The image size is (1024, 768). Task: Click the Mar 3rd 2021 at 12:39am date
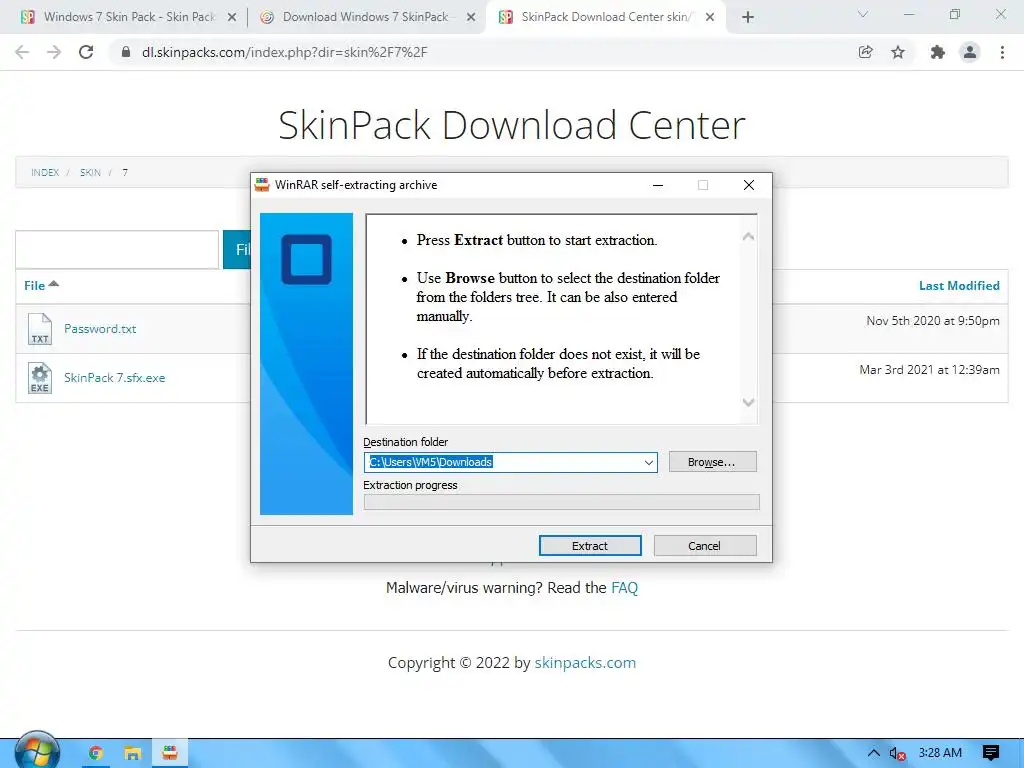[x=929, y=370]
